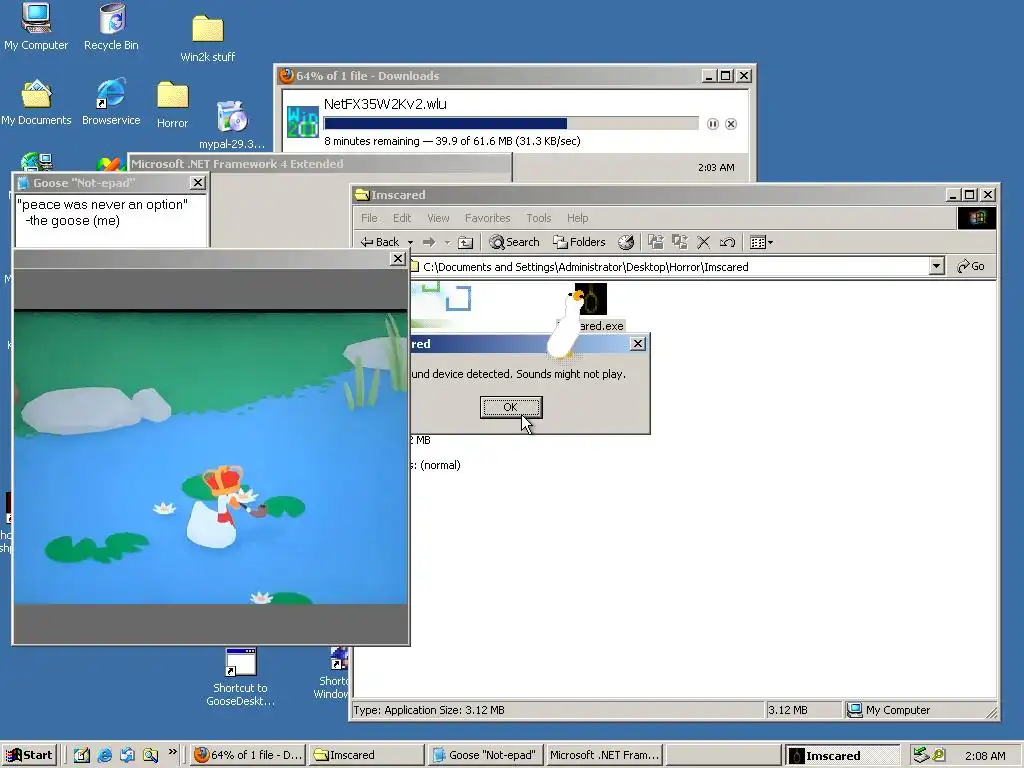Click the Forward arrow in Explorer toolbar
This screenshot has width=1024, height=768.
click(x=429, y=242)
